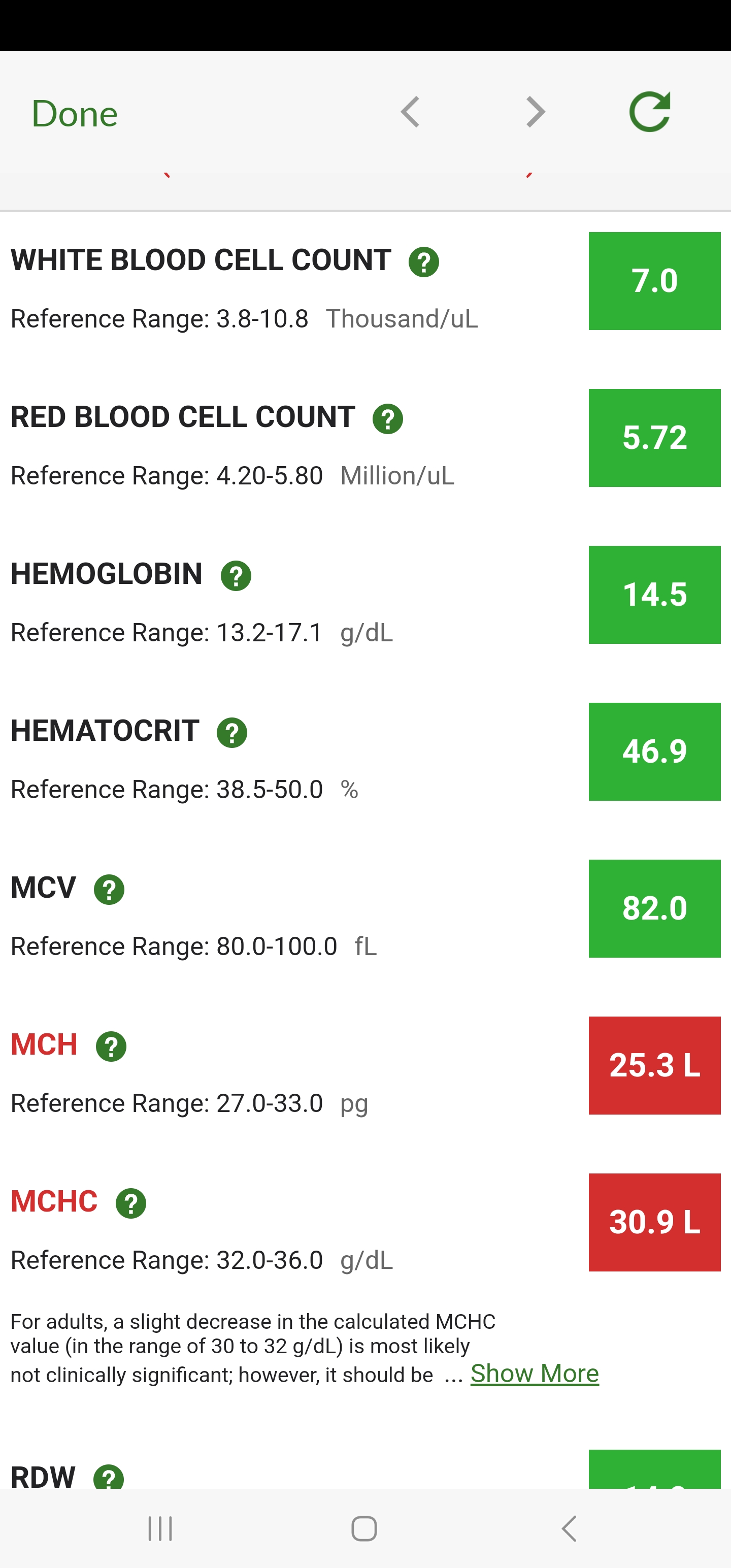Tap the red MCH 25.3 L result box
The height and width of the screenshot is (1568, 731).
point(654,1065)
